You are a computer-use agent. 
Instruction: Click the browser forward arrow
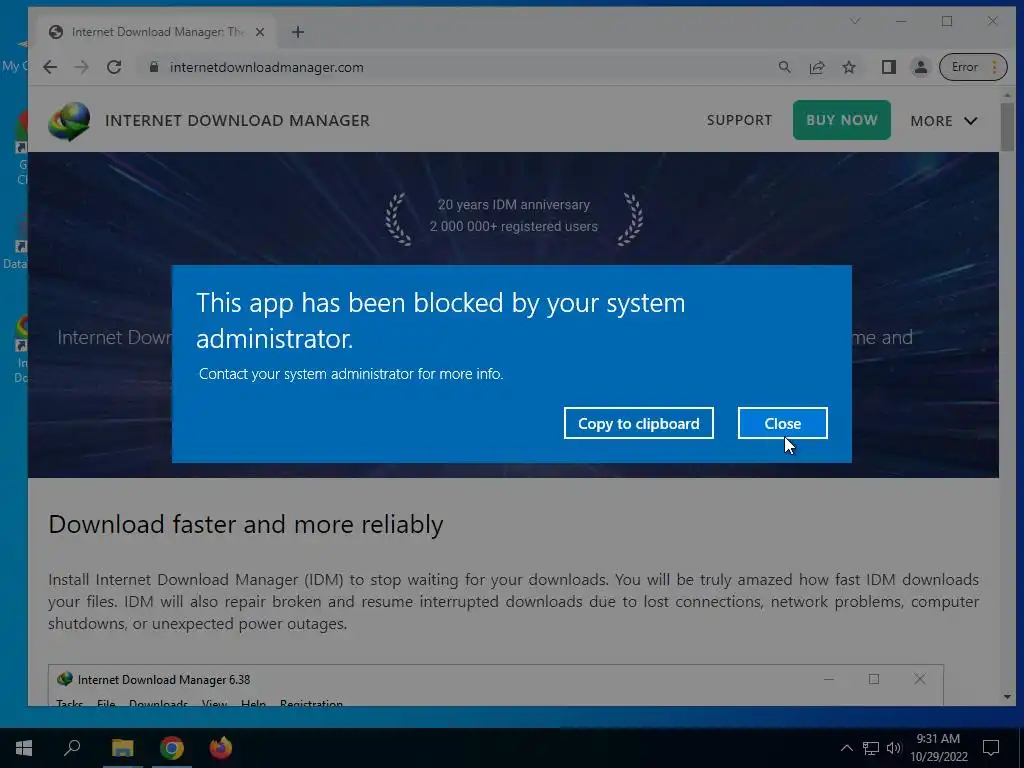[x=82, y=67]
